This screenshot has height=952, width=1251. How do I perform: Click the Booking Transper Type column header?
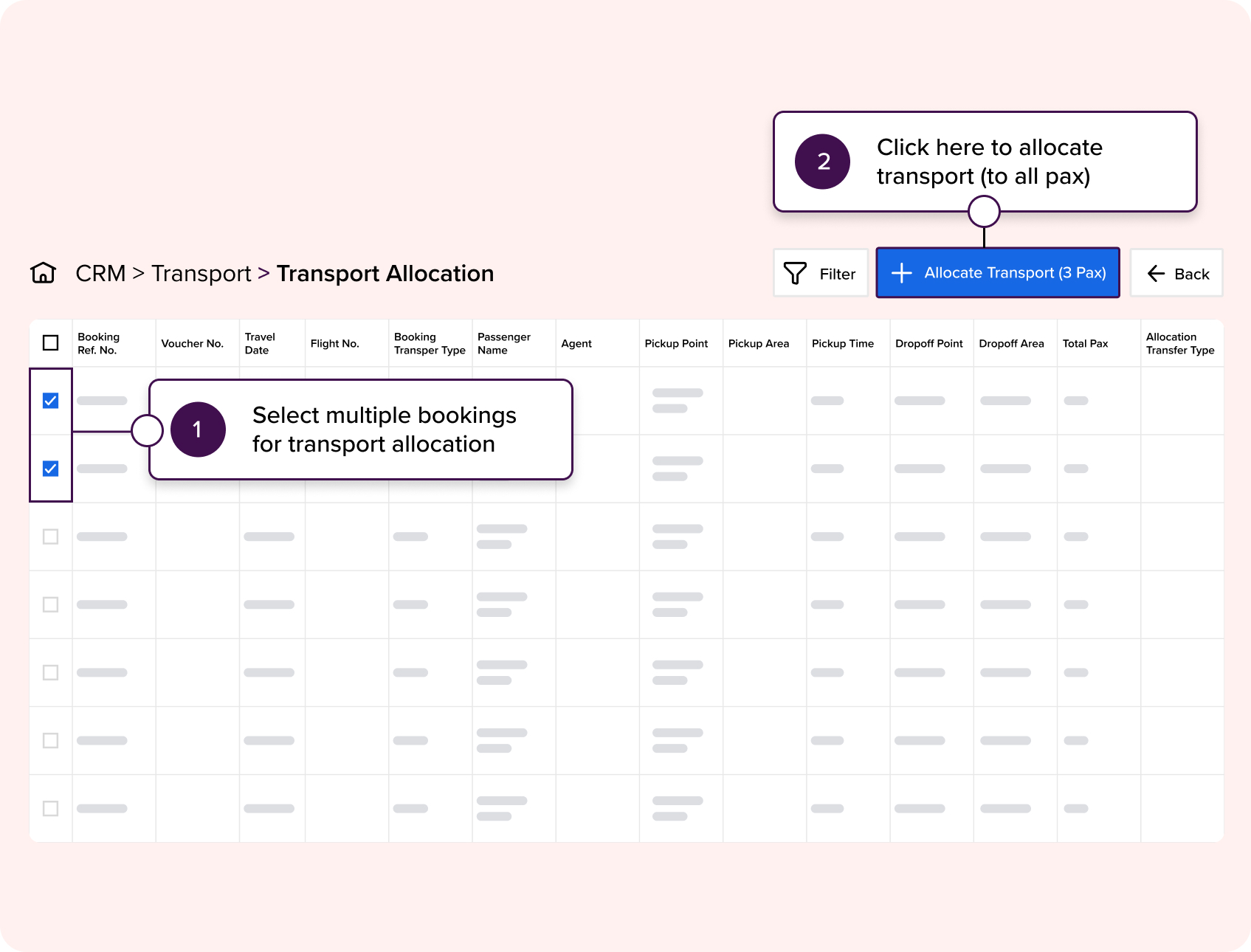pos(430,343)
